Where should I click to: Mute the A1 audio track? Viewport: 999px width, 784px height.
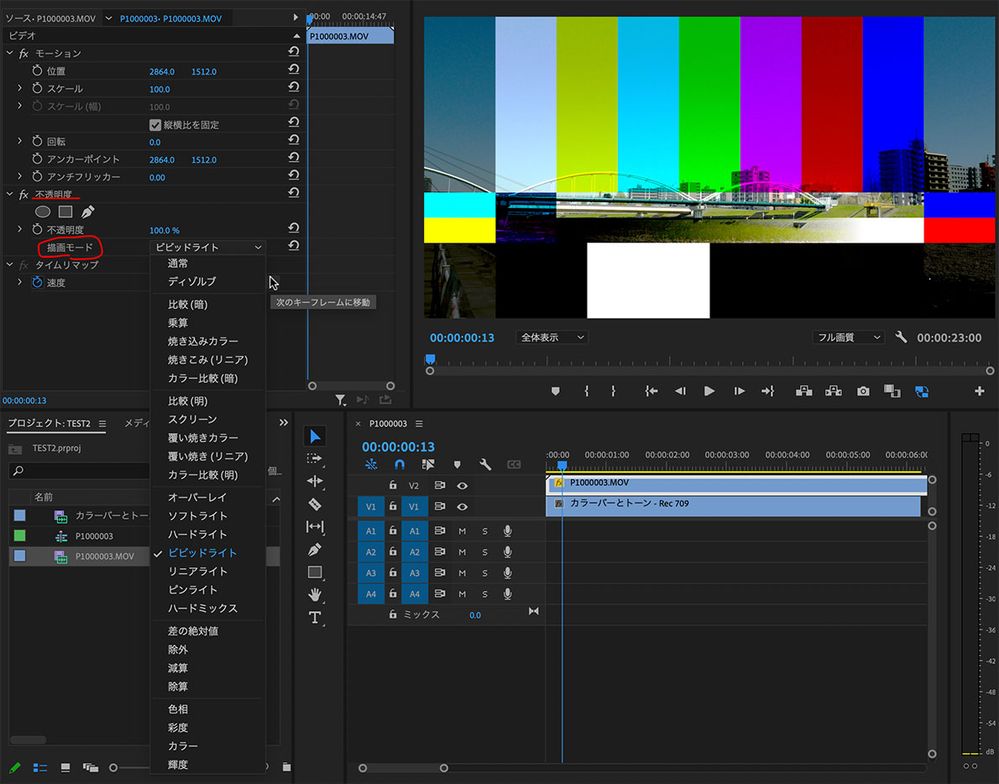click(x=462, y=531)
